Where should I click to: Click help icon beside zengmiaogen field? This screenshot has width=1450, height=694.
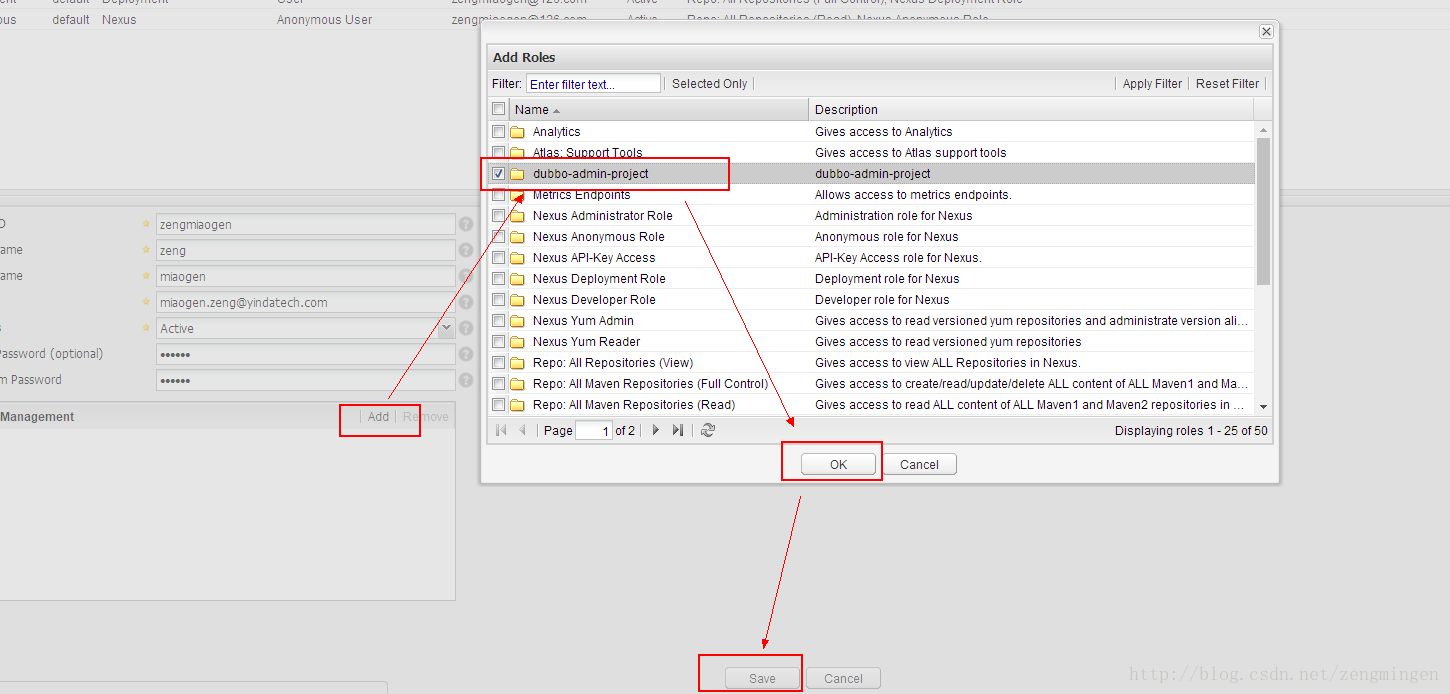click(465, 225)
